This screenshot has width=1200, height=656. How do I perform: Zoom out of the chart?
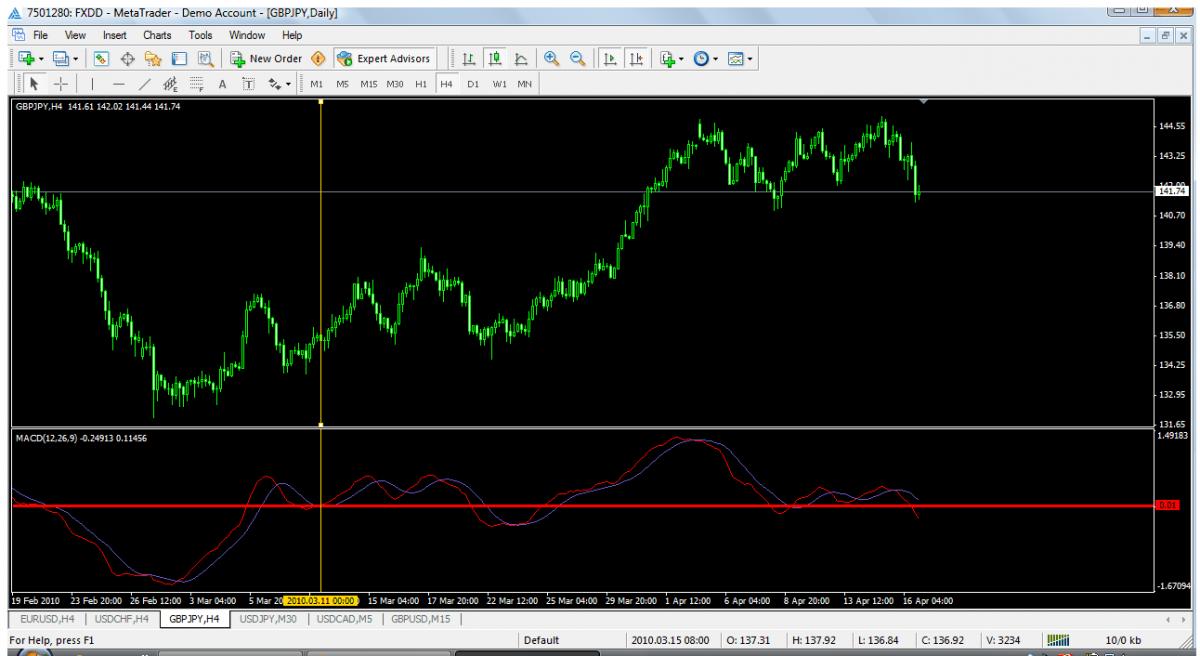(578, 58)
